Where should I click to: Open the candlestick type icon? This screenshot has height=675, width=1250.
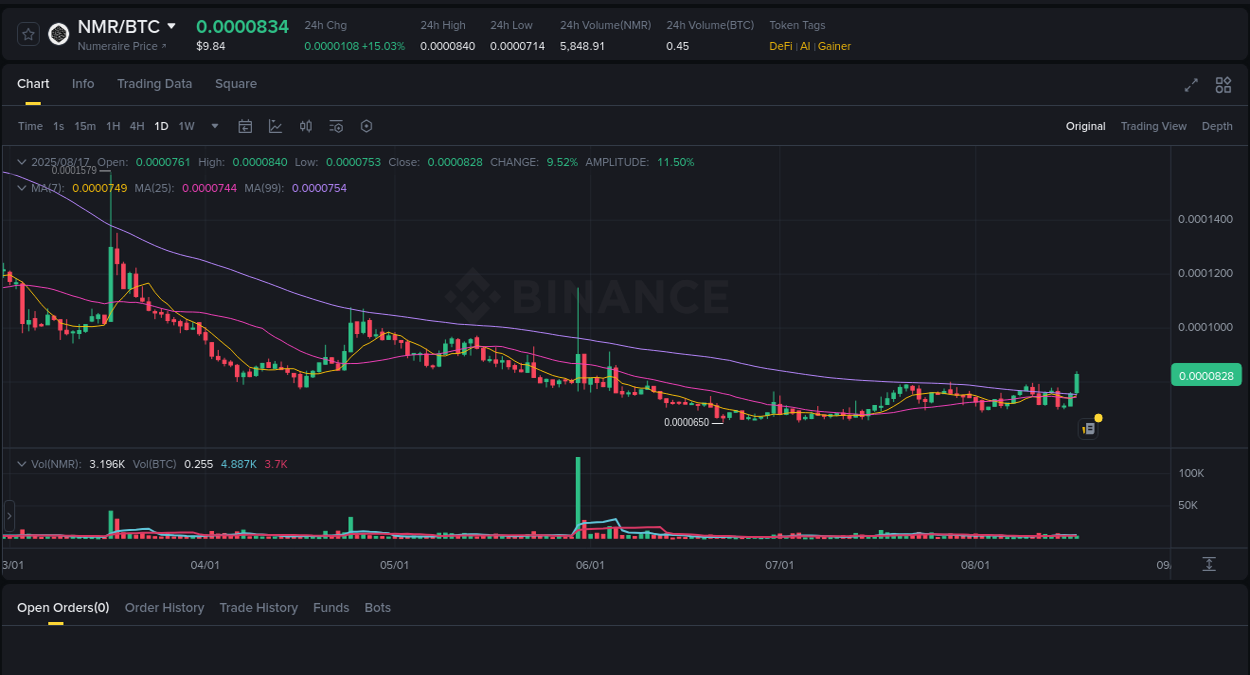pos(306,126)
